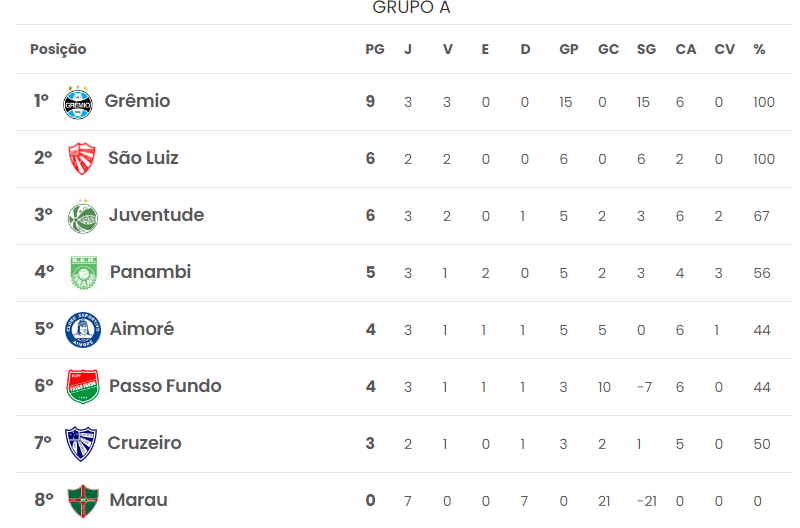Sort by the PG column header
The width and height of the screenshot is (800, 528).
(x=374, y=49)
